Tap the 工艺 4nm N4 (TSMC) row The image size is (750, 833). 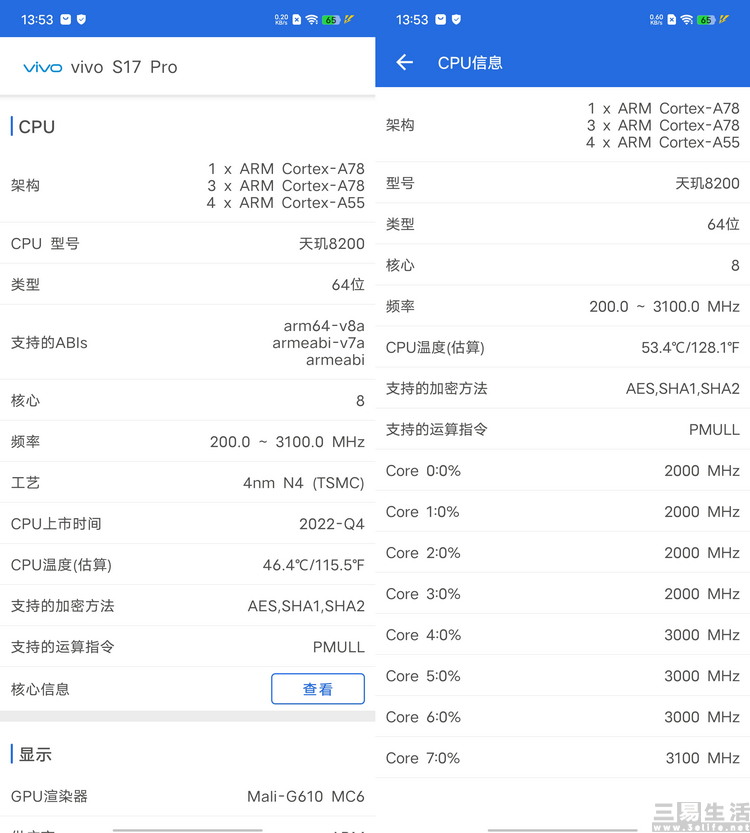[188, 482]
